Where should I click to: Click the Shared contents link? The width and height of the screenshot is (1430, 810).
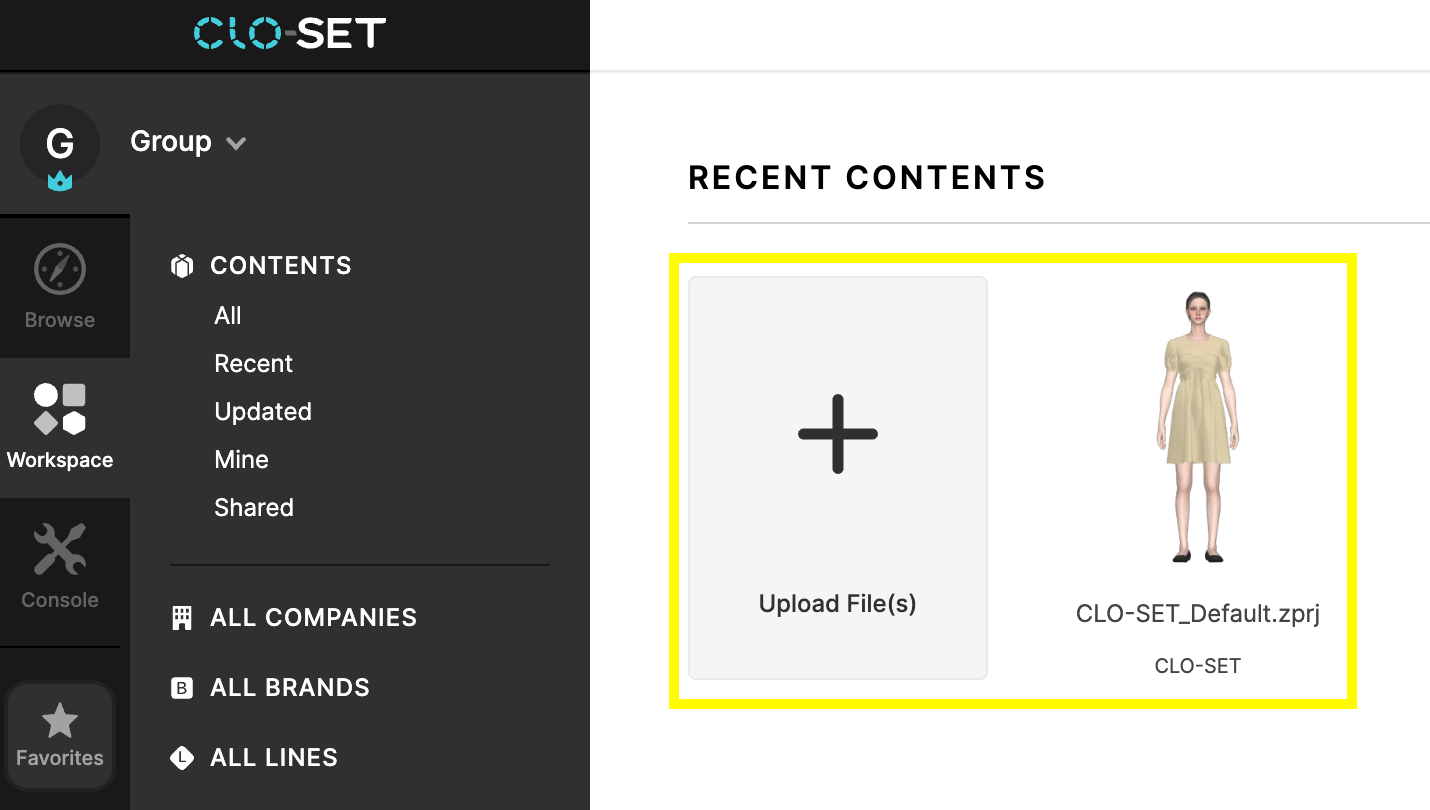[x=253, y=507]
